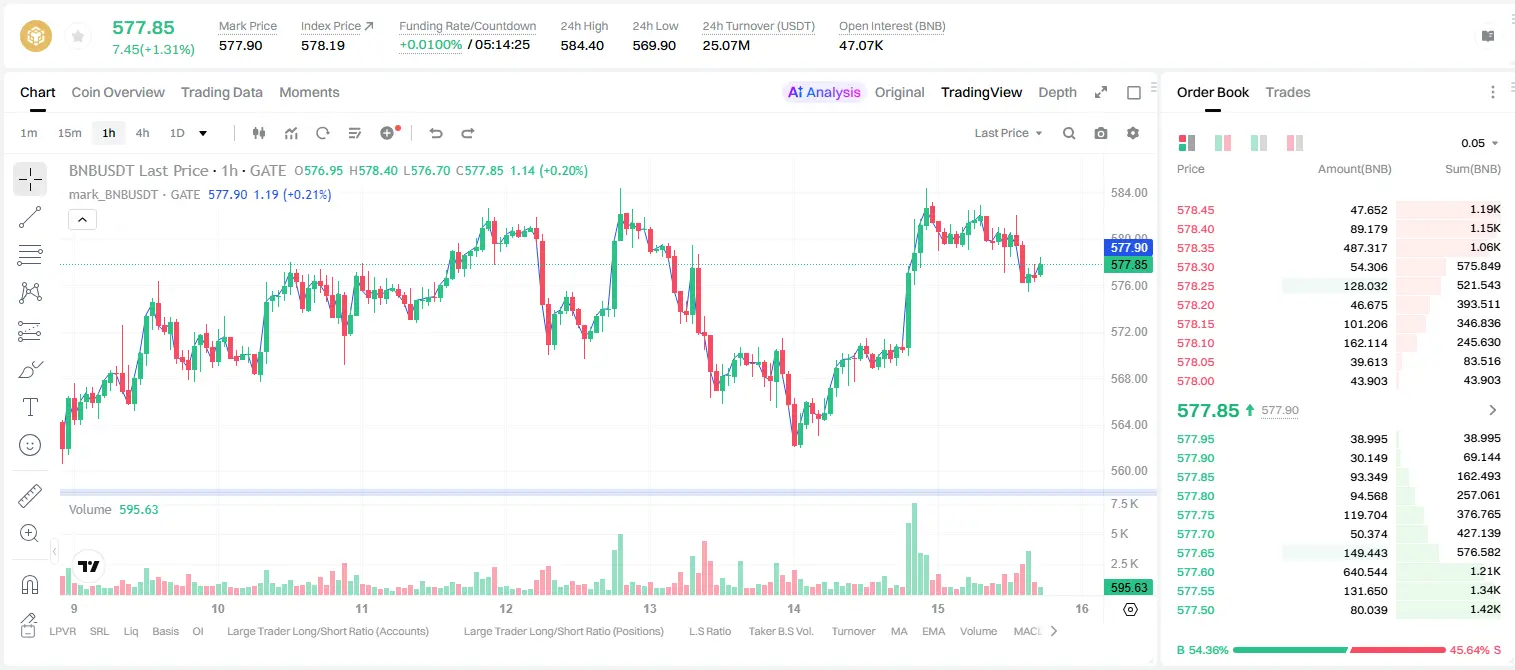This screenshot has width=1515, height=670.
Task: Add BNB to favorites with star icon
Action: click(x=77, y=37)
